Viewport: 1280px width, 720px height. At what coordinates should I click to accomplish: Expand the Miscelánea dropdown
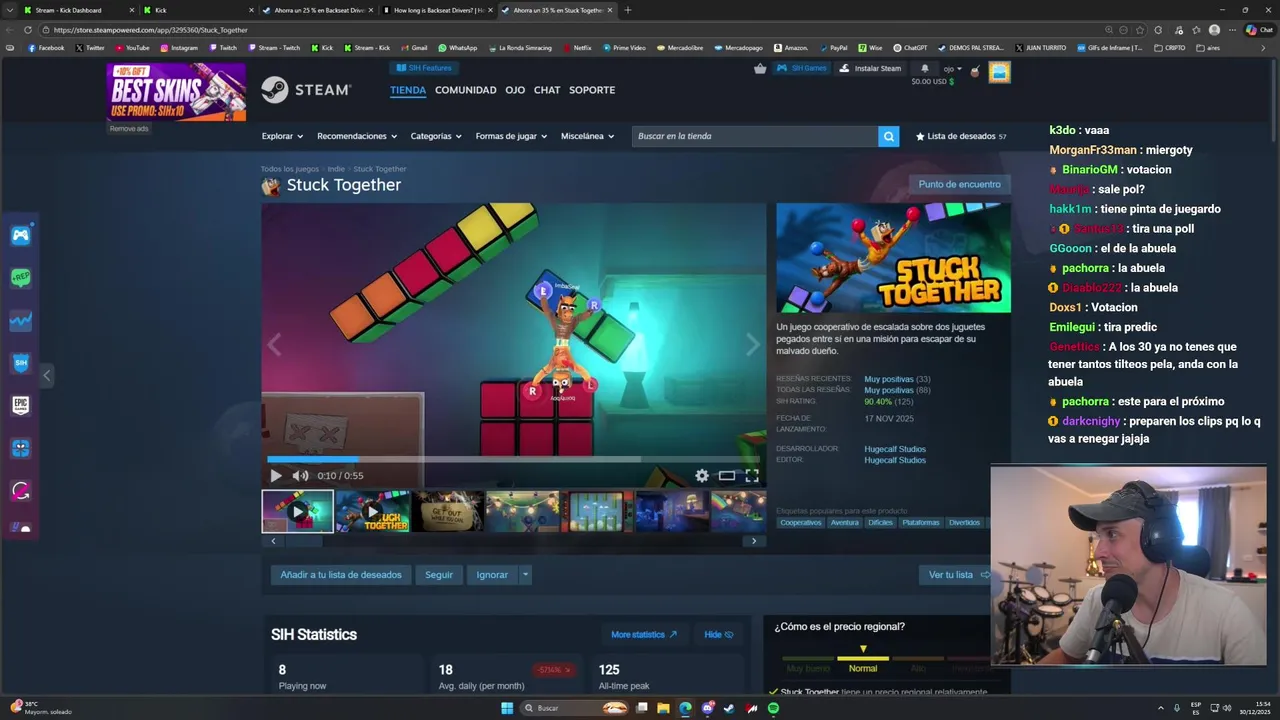587,136
